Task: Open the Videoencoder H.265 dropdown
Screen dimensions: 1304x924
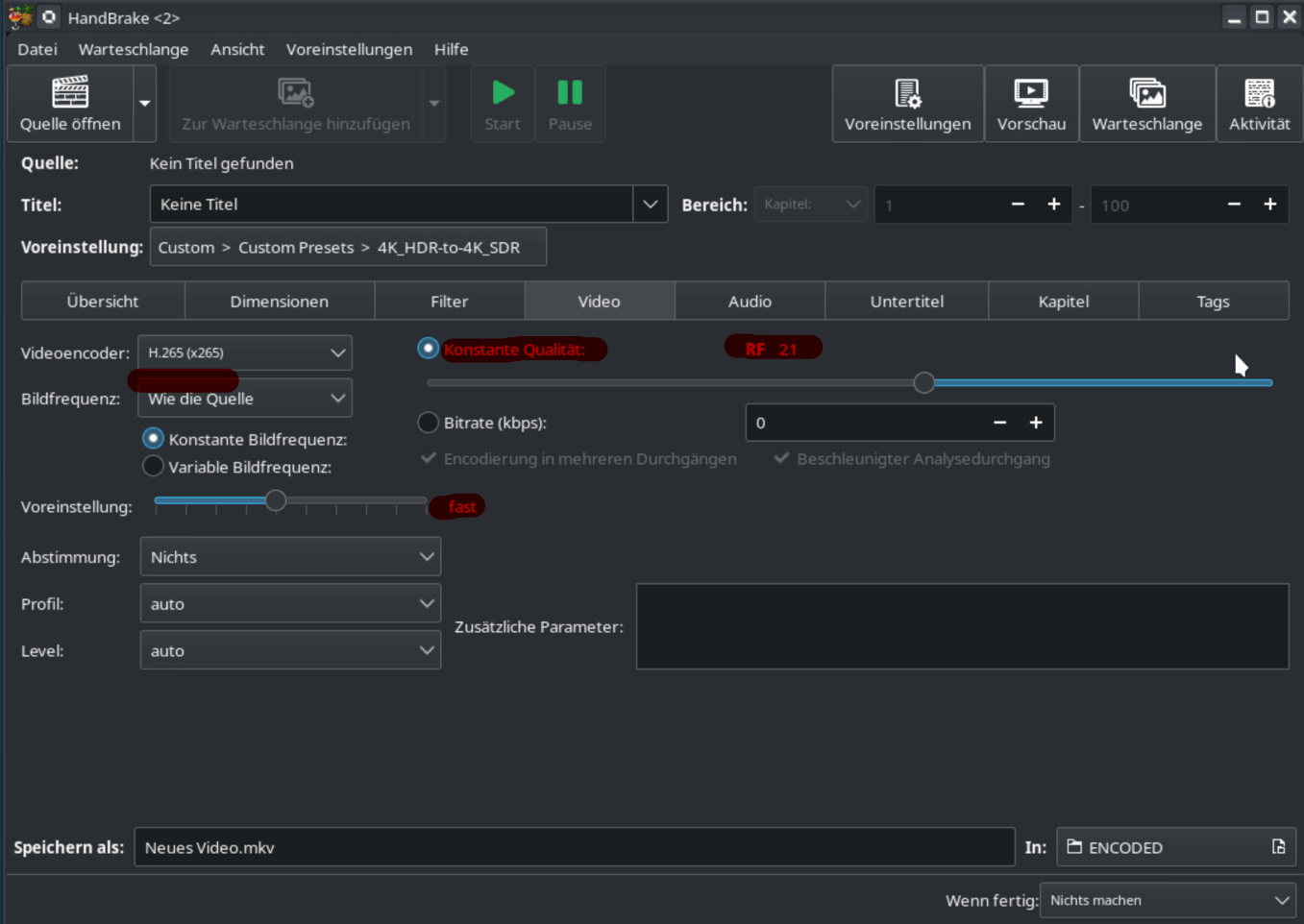Action: [x=245, y=353]
